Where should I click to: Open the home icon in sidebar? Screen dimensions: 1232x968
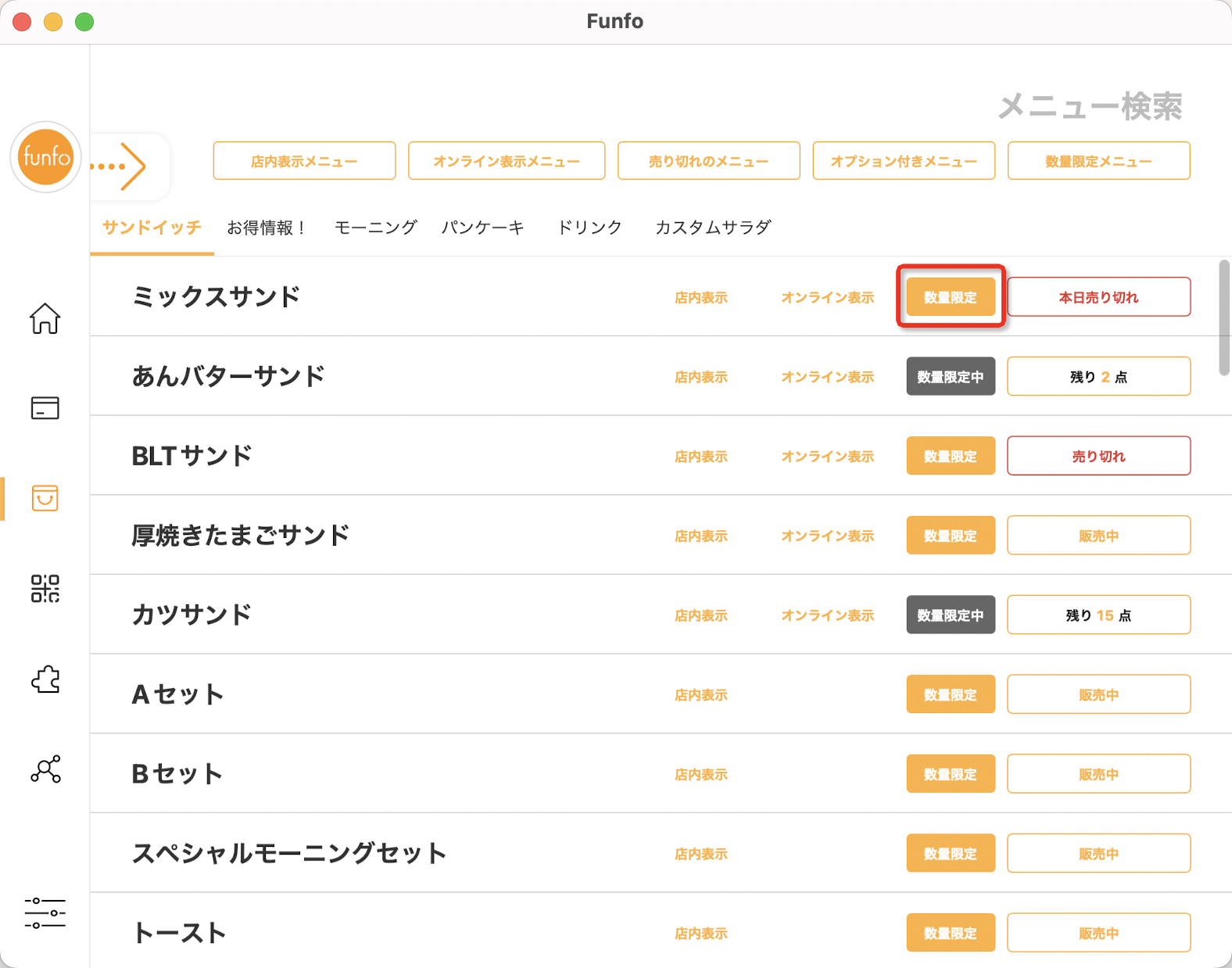[x=45, y=318]
